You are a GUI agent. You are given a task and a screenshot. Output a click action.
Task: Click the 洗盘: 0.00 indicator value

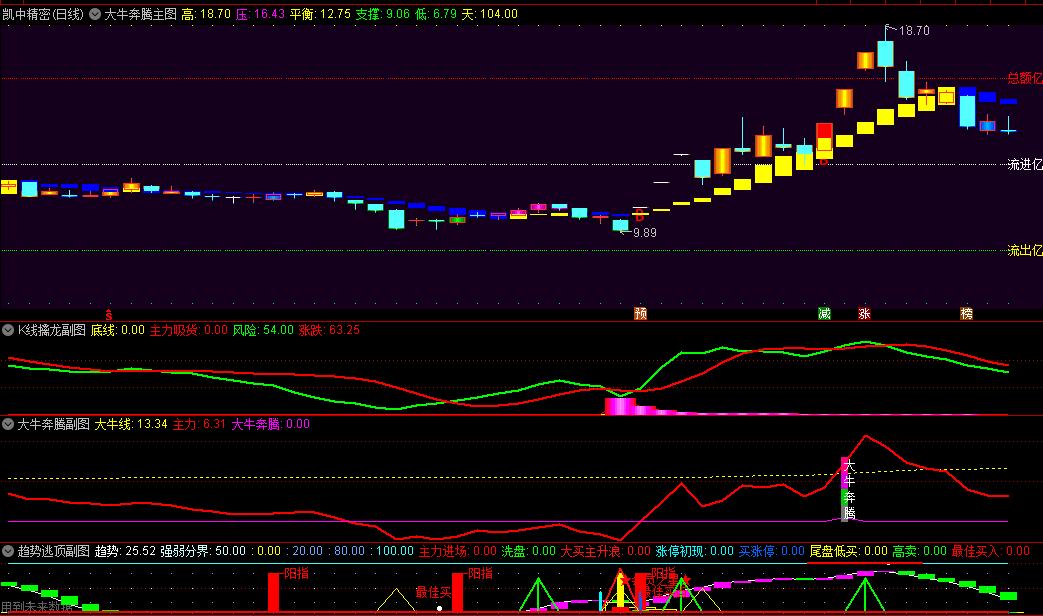pos(528,551)
